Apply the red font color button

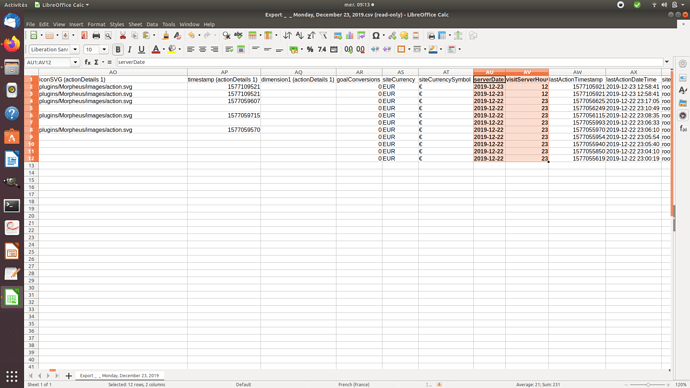(x=156, y=49)
